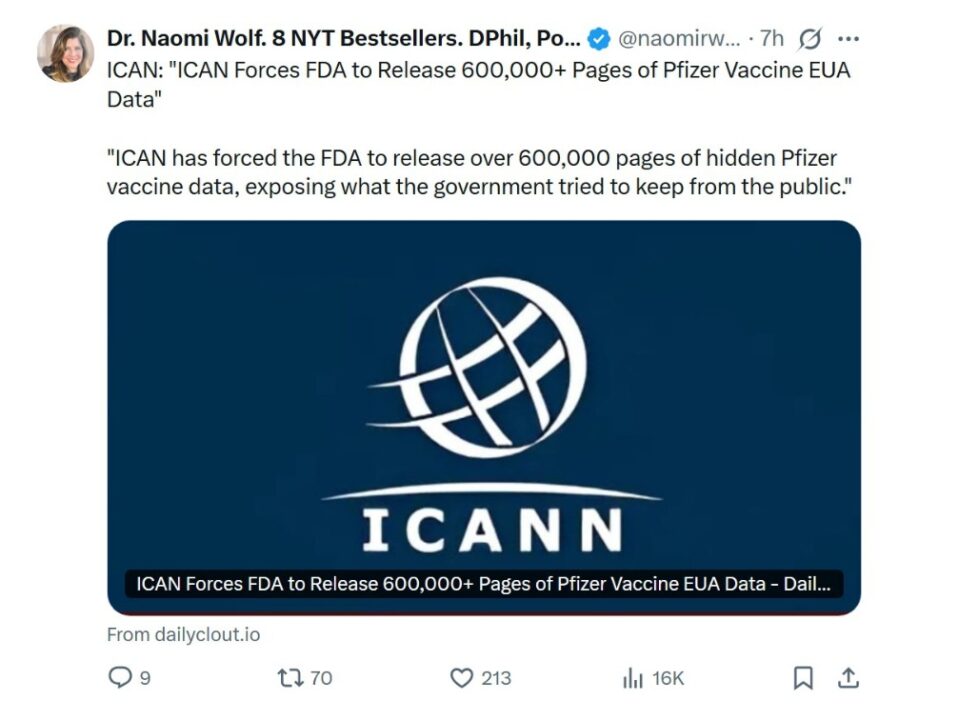Open the ICANN logo link preview image
958x720 pixels.
click(484, 400)
